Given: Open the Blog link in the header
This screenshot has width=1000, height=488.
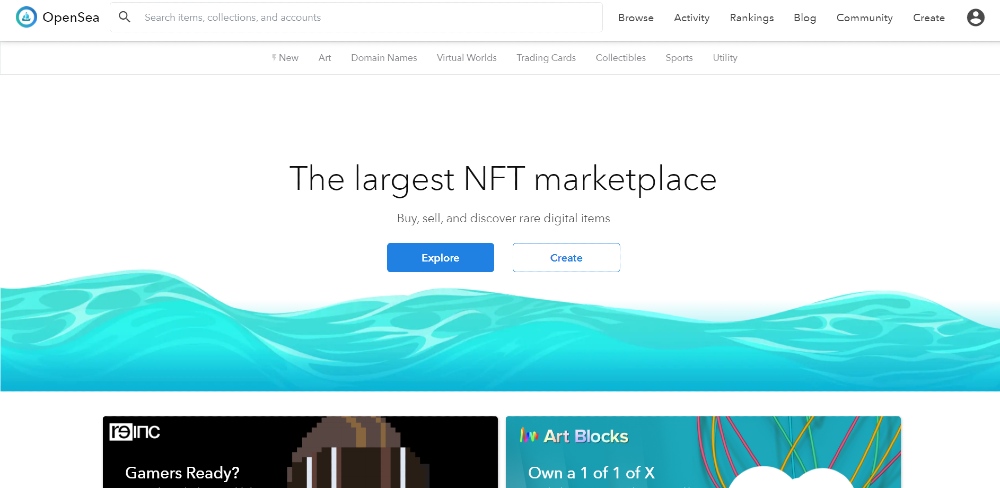Looking at the screenshot, I should pyautogui.click(x=805, y=18).
